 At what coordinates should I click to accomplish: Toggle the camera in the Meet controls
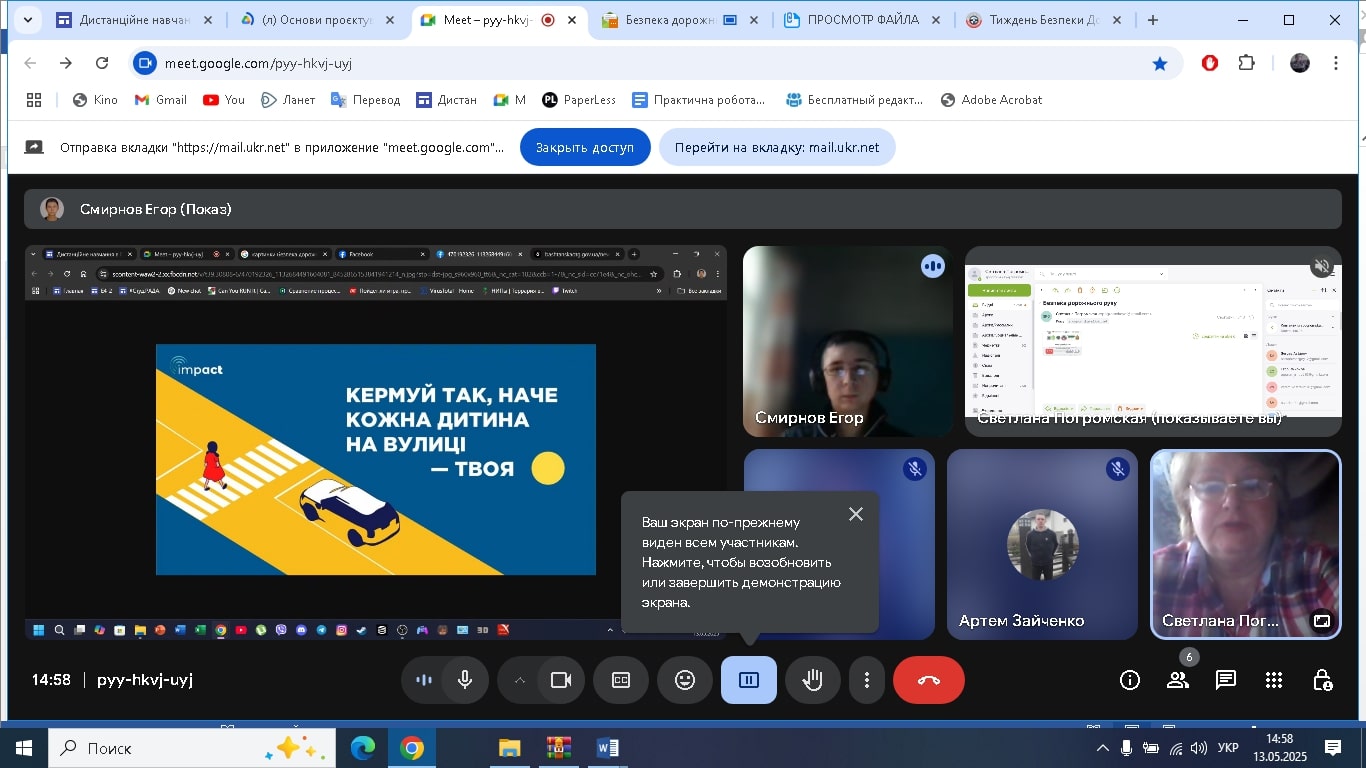[x=560, y=680]
